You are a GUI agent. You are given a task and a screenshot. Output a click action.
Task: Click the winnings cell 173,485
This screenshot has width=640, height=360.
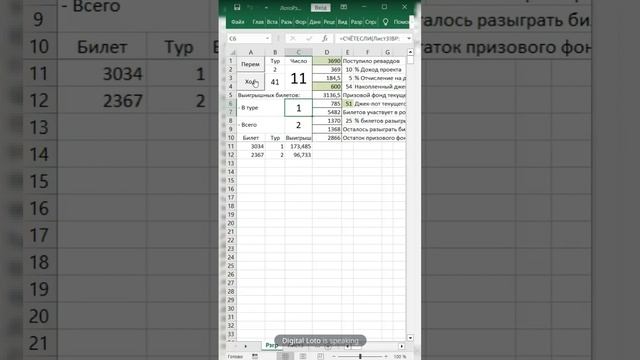point(298,146)
